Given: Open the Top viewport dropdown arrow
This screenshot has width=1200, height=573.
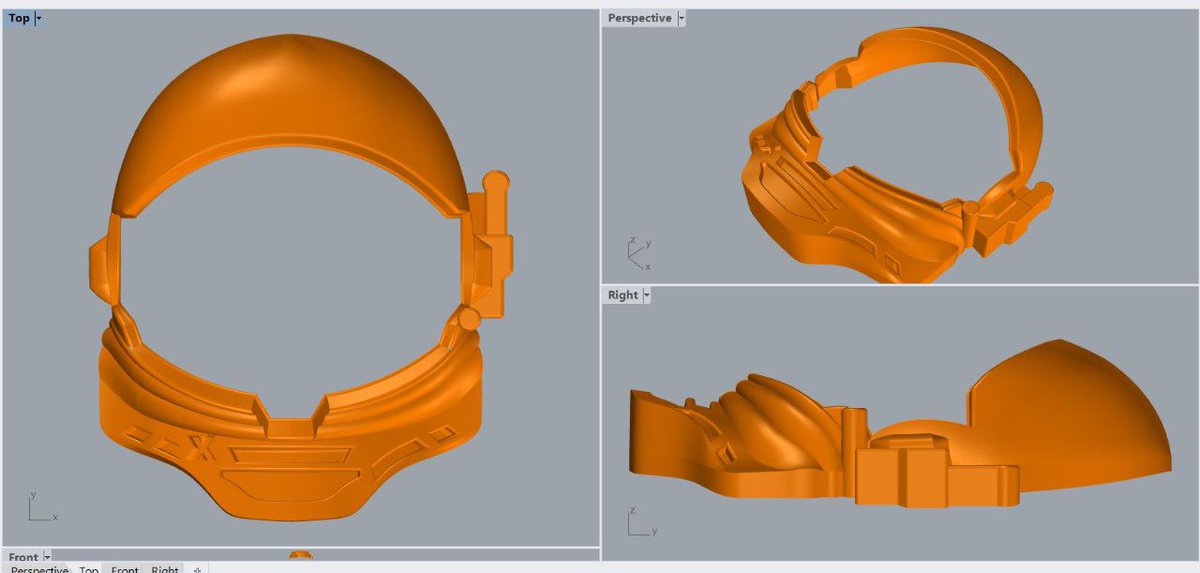Looking at the screenshot, I should (x=38, y=19).
